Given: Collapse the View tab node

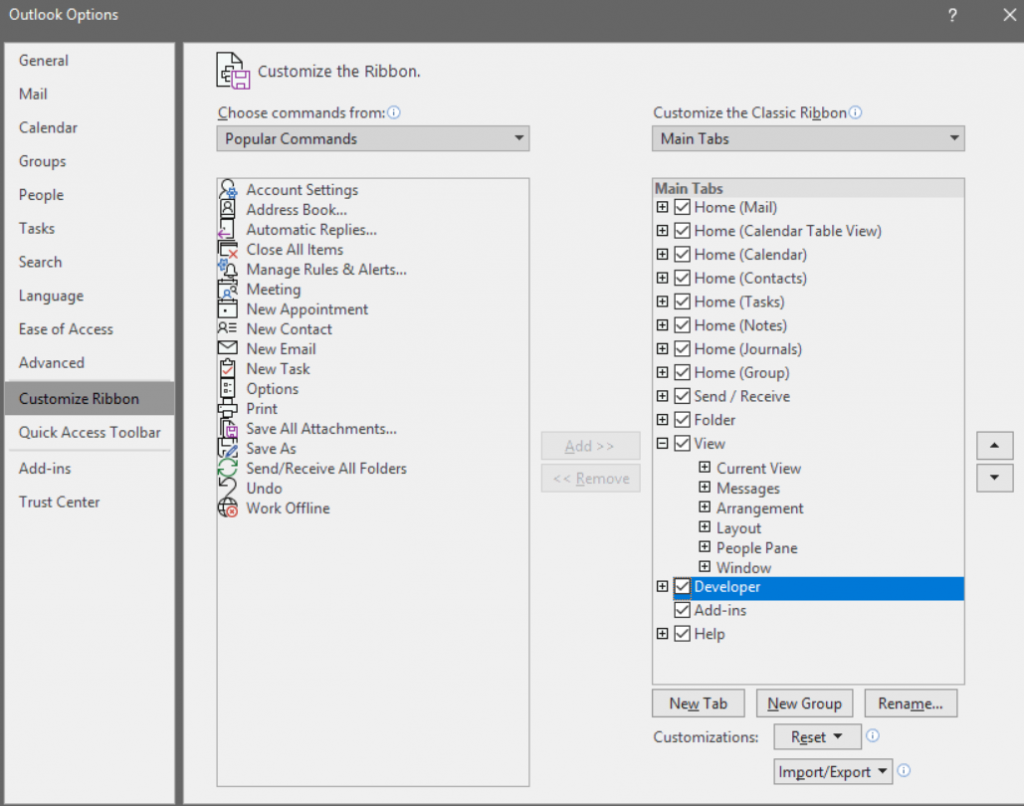Looking at the screenshot, I should (x=662, y=443).
